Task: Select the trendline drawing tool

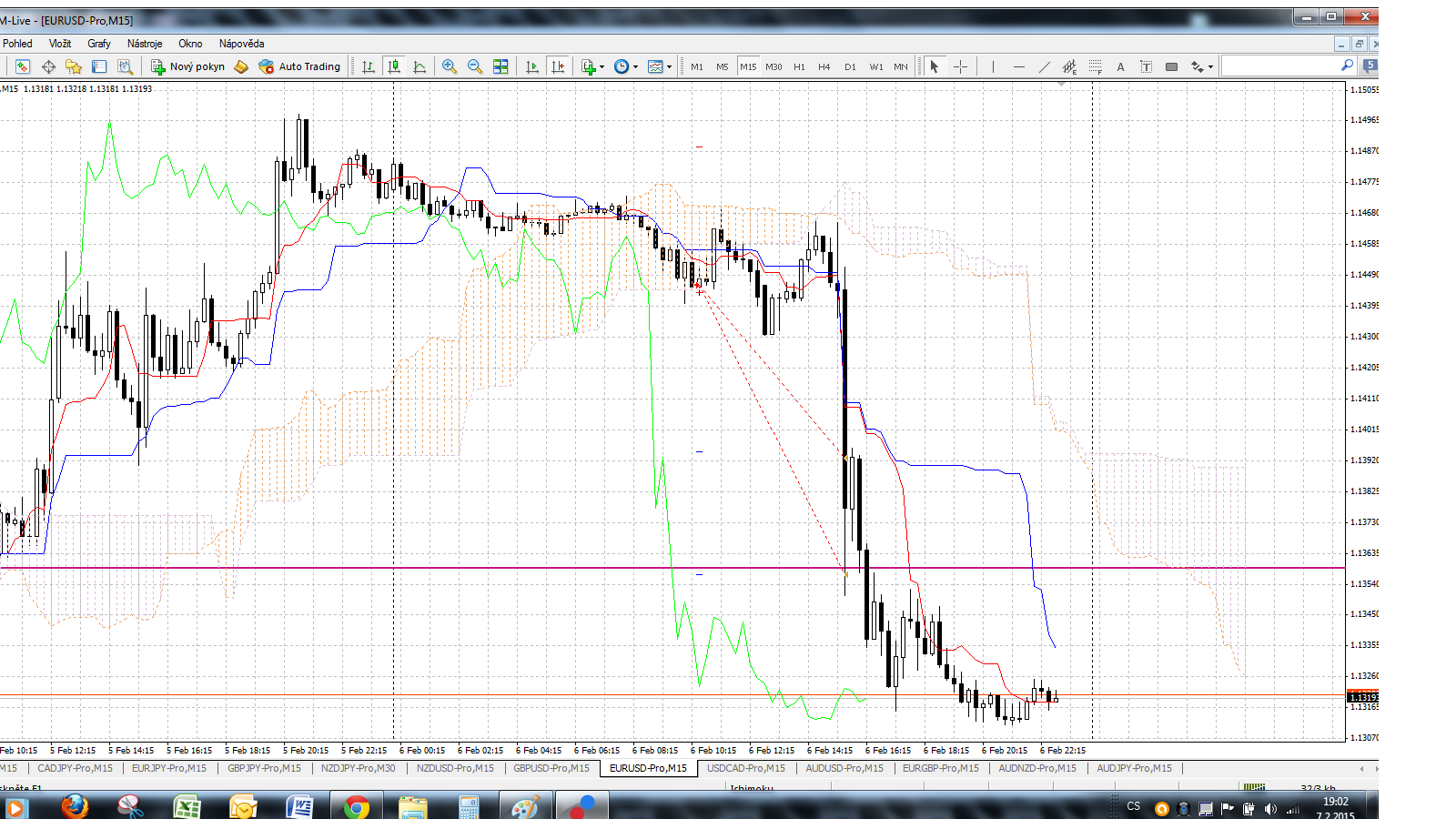Action: pyautogui.click(x=1044, y=66)
